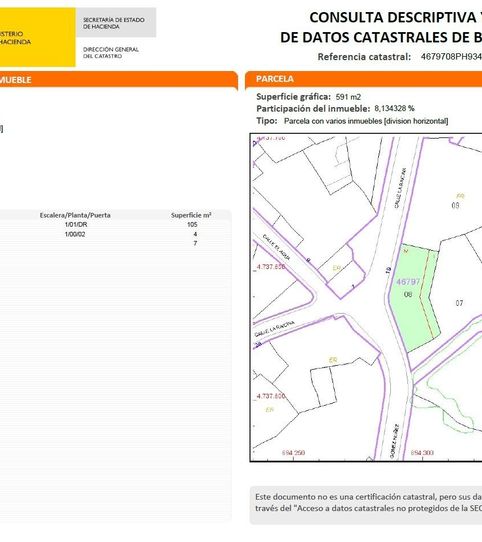This screenshot has height=542, width=482.
Task: Click the Superficie m² column header
Action: click(x=191, y=215)
